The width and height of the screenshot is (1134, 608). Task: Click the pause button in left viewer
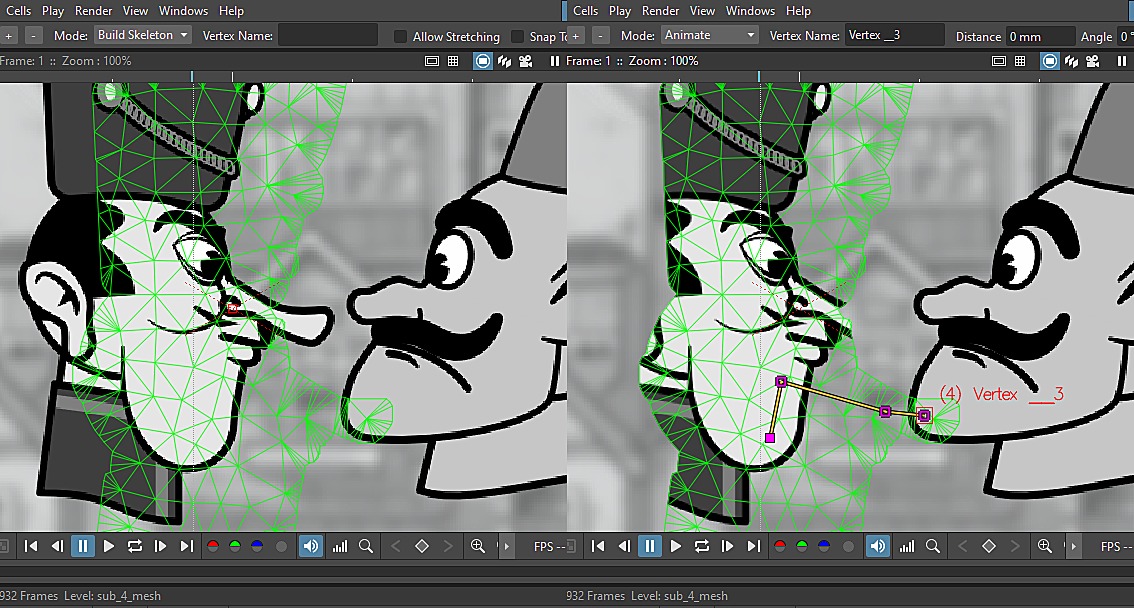(x=83, y=547)
